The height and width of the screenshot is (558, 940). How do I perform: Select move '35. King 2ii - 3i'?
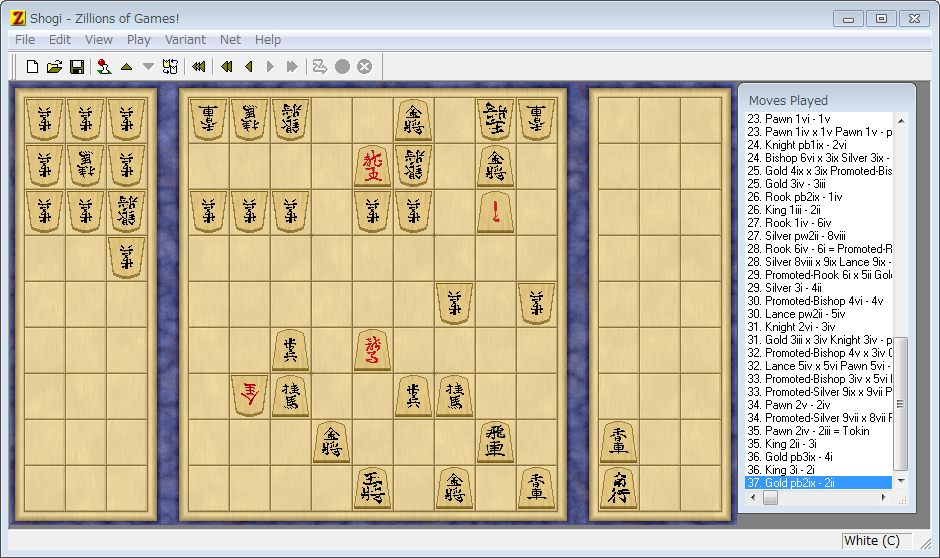tap(818, 444)
